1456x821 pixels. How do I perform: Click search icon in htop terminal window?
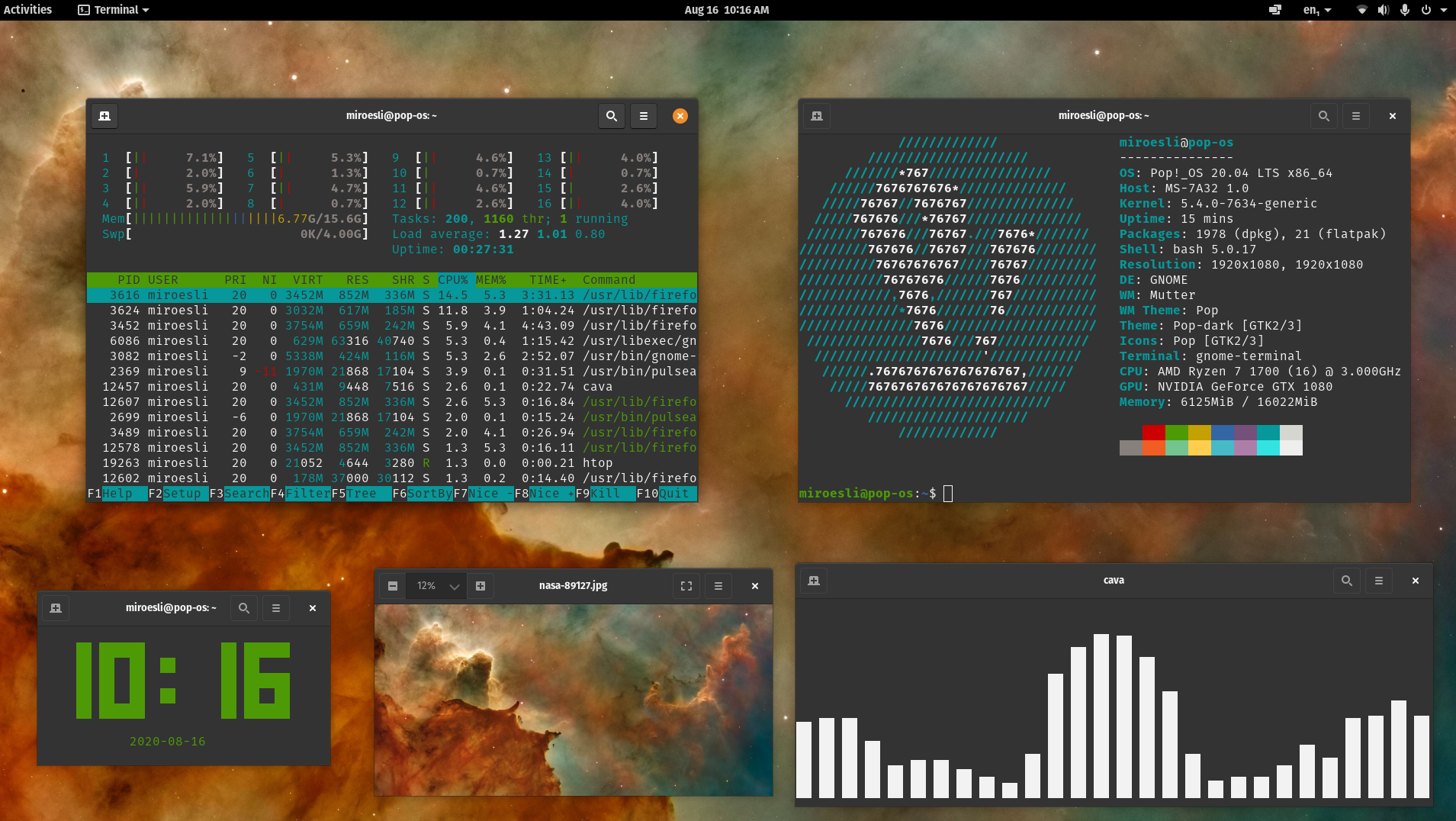pos(612,116)
